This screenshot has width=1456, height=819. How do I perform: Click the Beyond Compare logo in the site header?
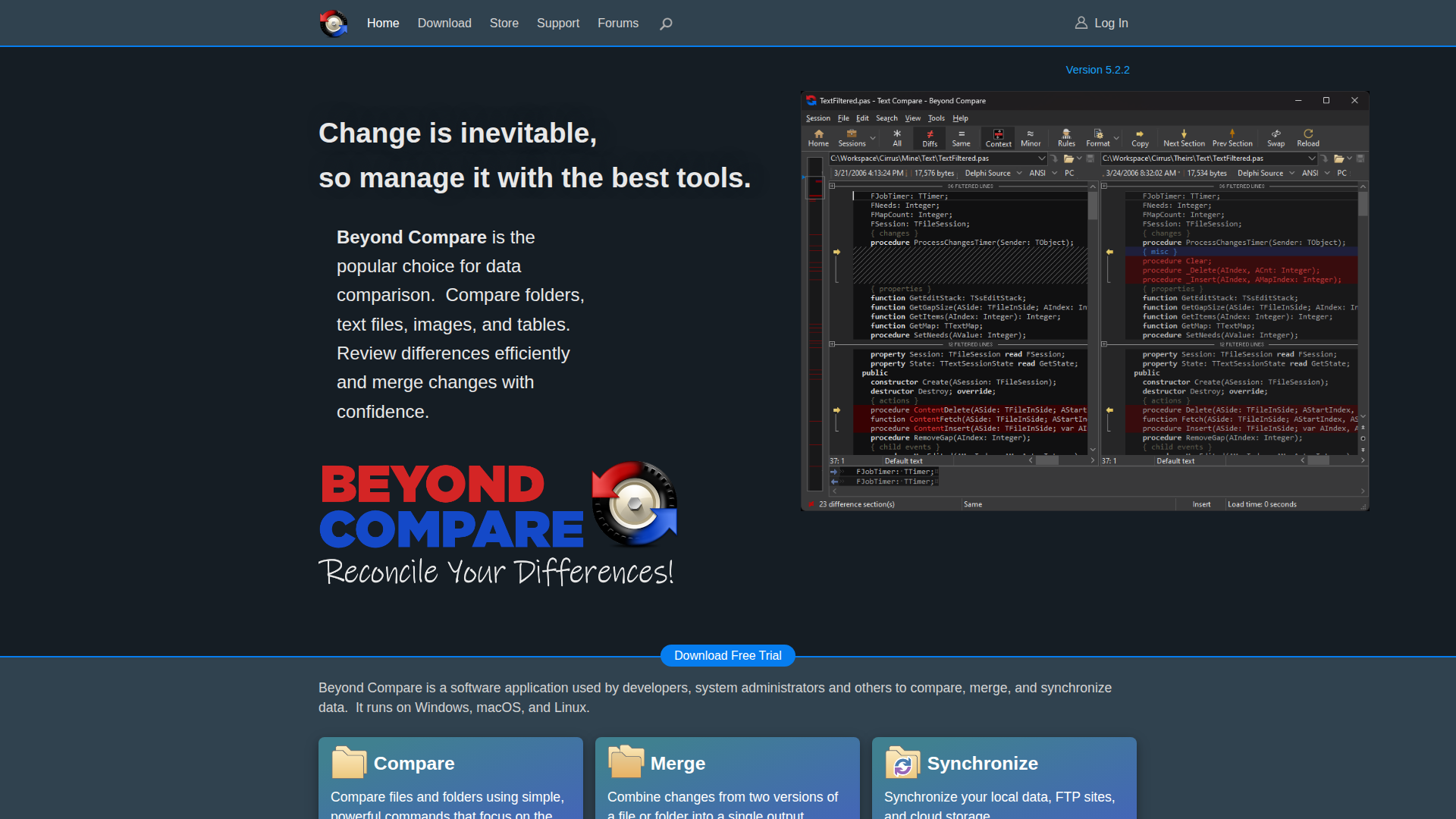pos(333,24)
